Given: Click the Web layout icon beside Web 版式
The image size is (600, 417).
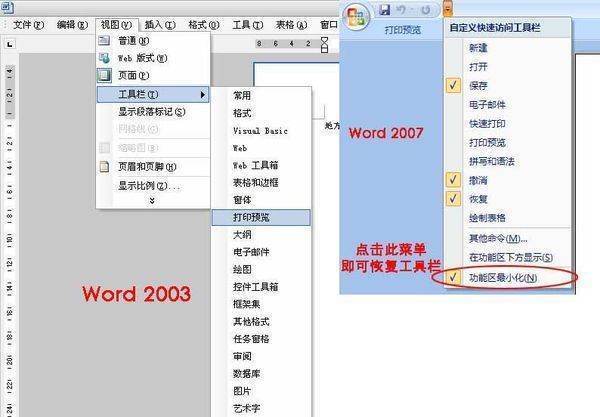Looking at the screenshot, I should point(104,58).
